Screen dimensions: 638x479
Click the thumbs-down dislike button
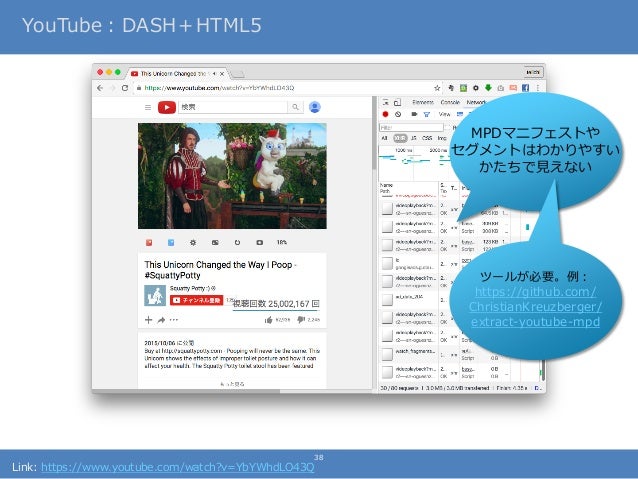[x=301, y=320]
